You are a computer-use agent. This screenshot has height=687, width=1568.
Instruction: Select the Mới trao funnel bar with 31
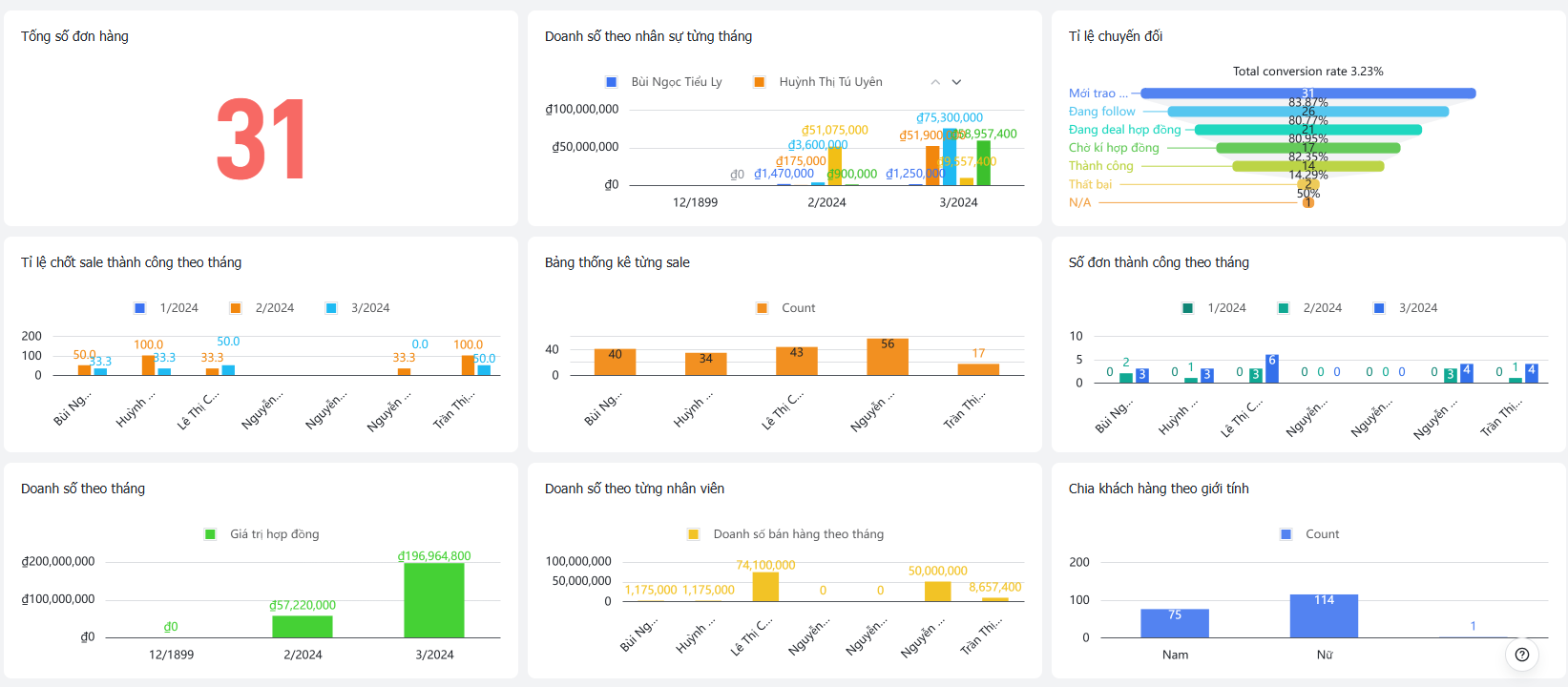(1308, 94)
